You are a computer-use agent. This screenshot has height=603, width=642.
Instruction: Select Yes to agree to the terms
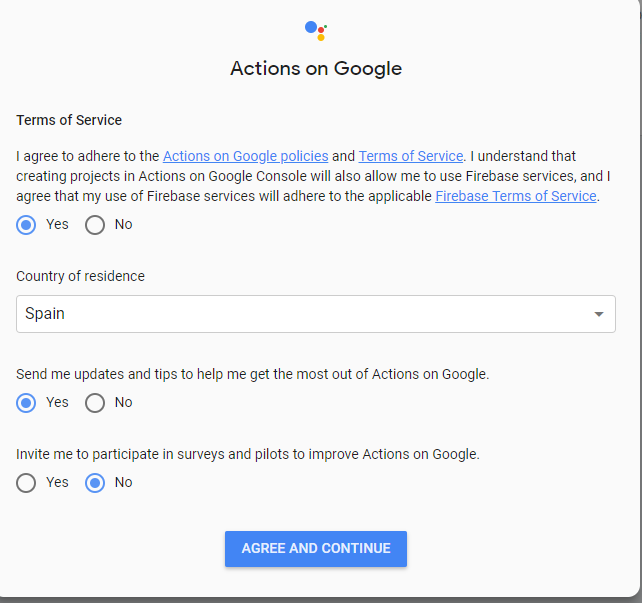tap(27, 225)
